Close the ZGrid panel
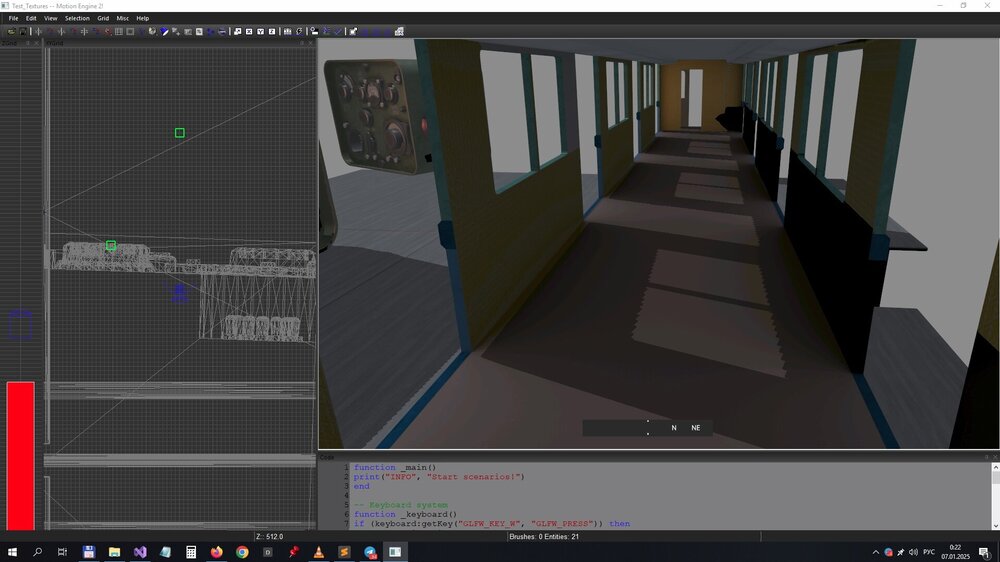This screenshot has height=562, width=1000. pyautogui.click(x=36, y=43)
